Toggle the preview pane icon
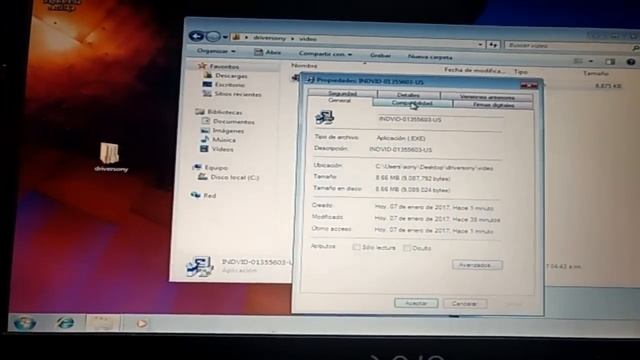 610,62
